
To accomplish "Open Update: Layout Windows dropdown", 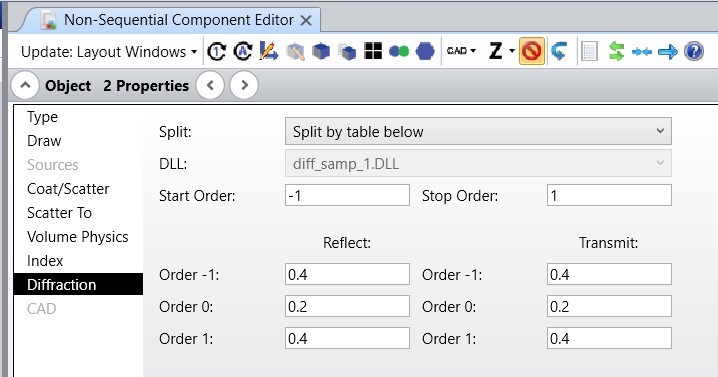I will 109,52.
